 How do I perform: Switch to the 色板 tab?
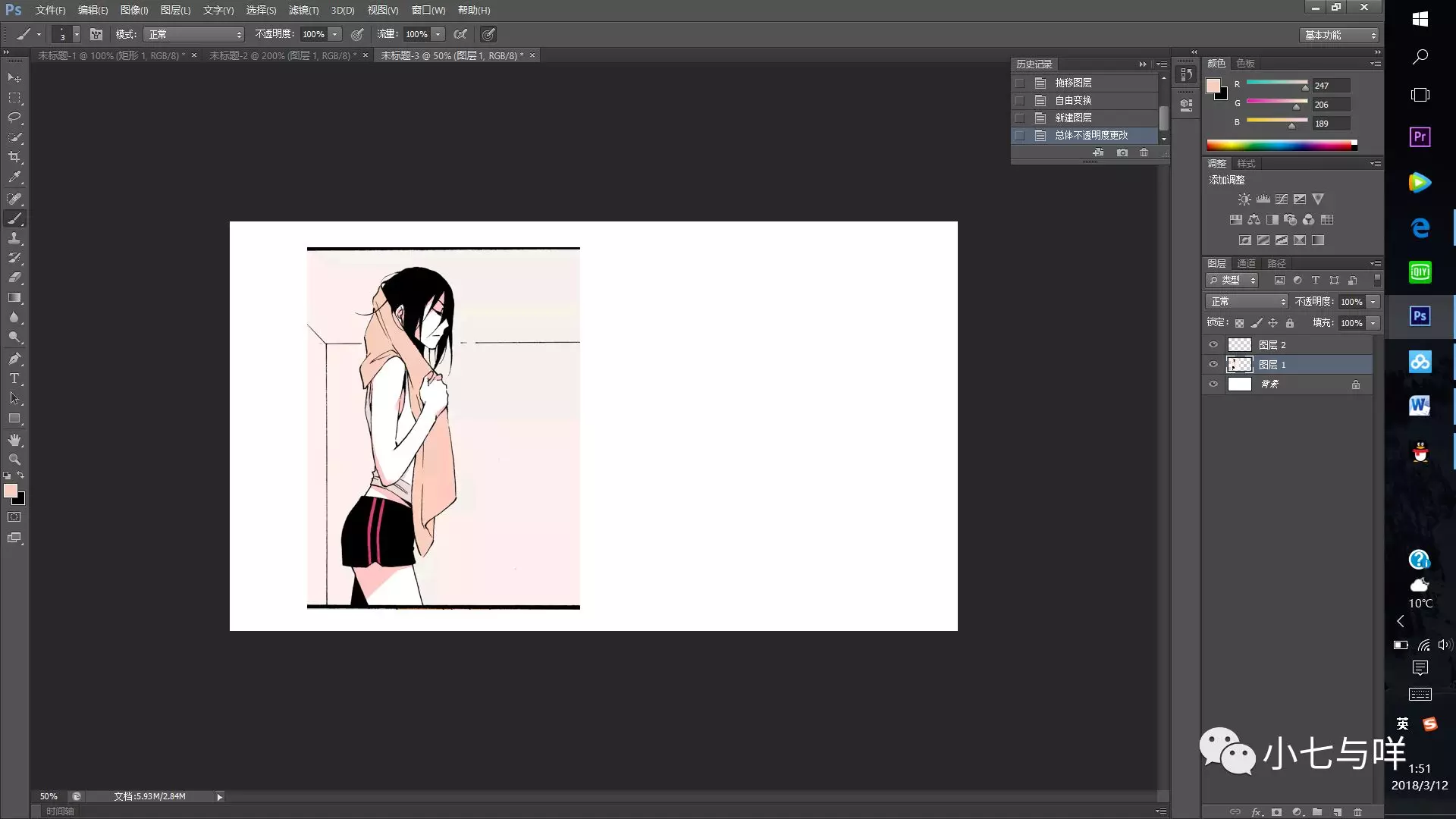pos(1245,64)
